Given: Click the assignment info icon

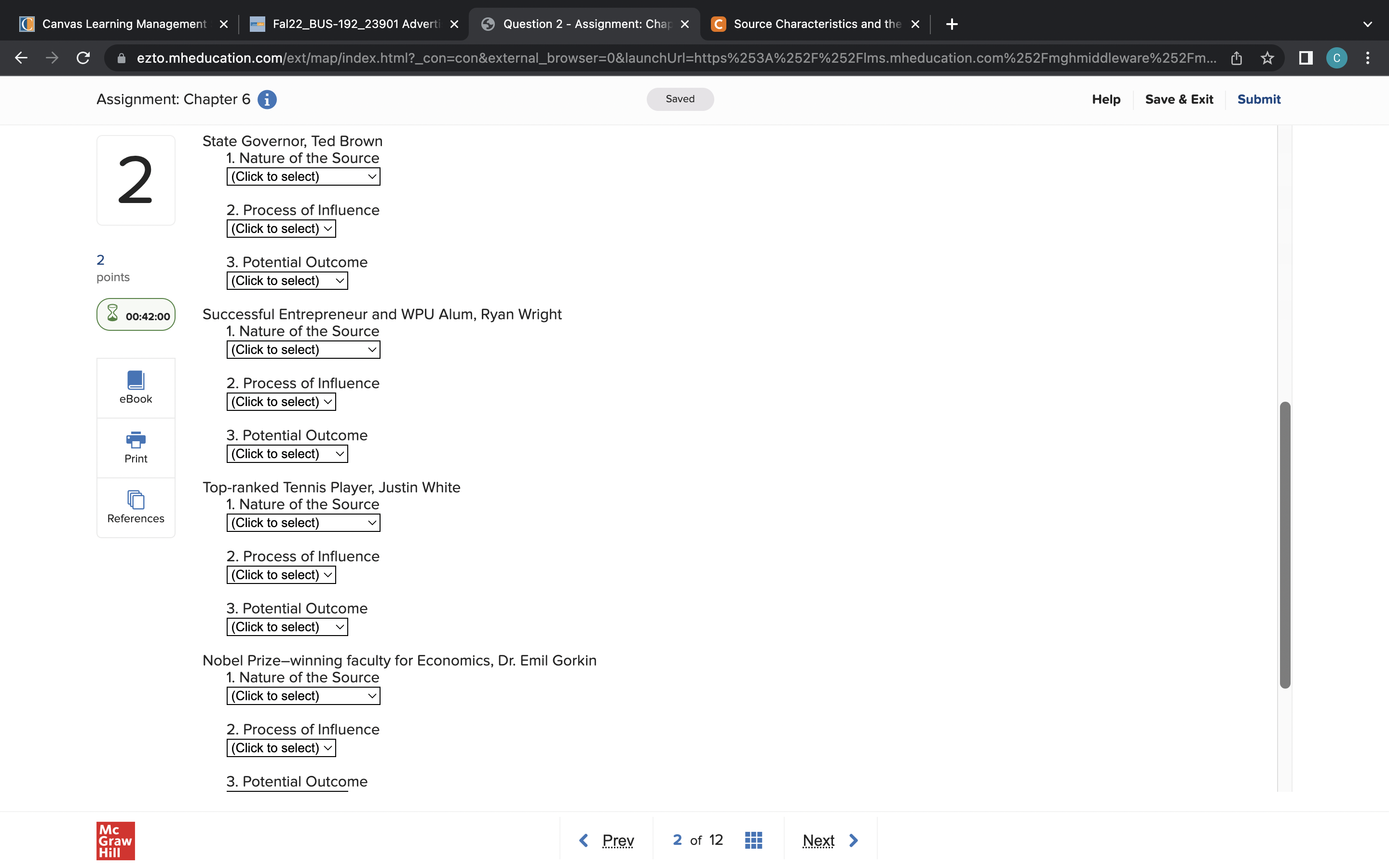Looking at the screenshot, I should [267, 99].
